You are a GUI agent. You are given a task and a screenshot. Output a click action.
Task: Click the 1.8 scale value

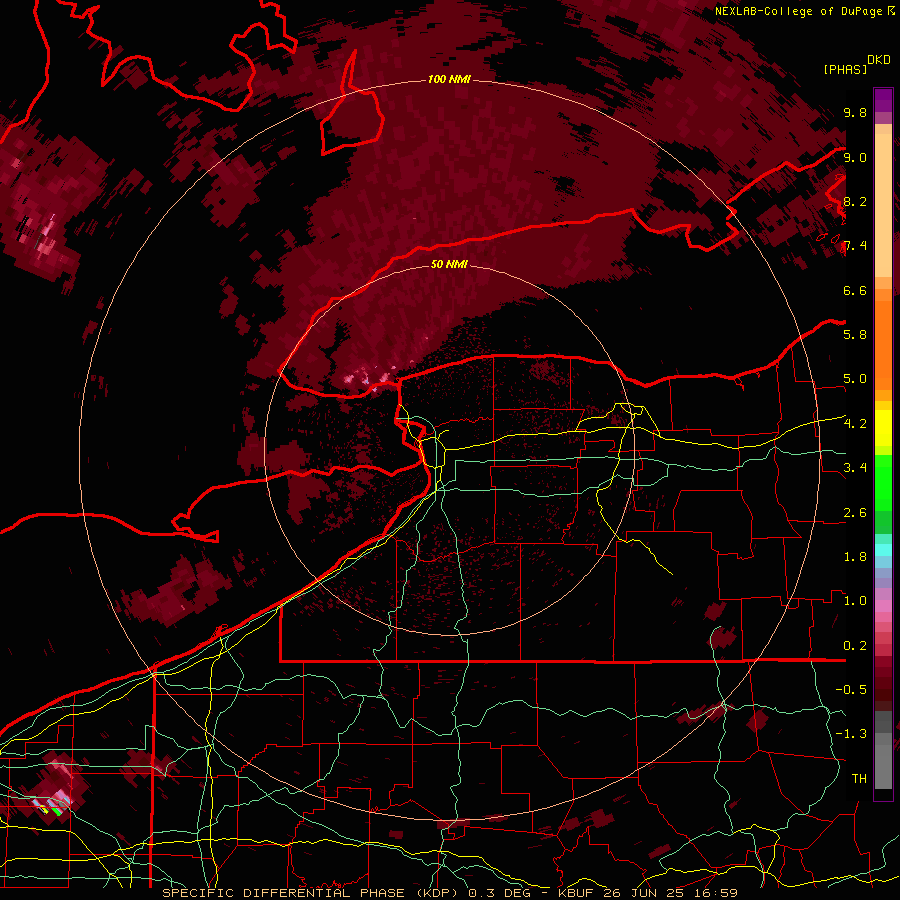[x=855, y=557]
